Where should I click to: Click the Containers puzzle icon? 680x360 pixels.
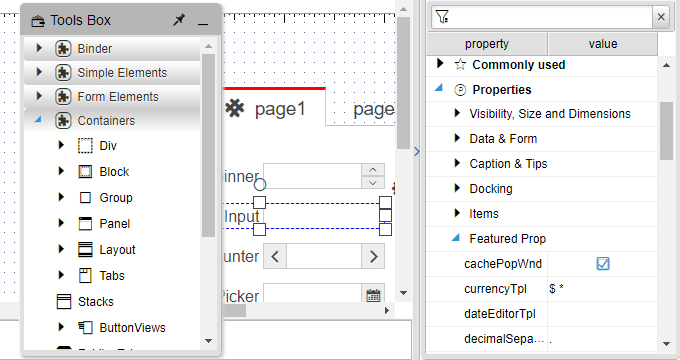point(63,121)
